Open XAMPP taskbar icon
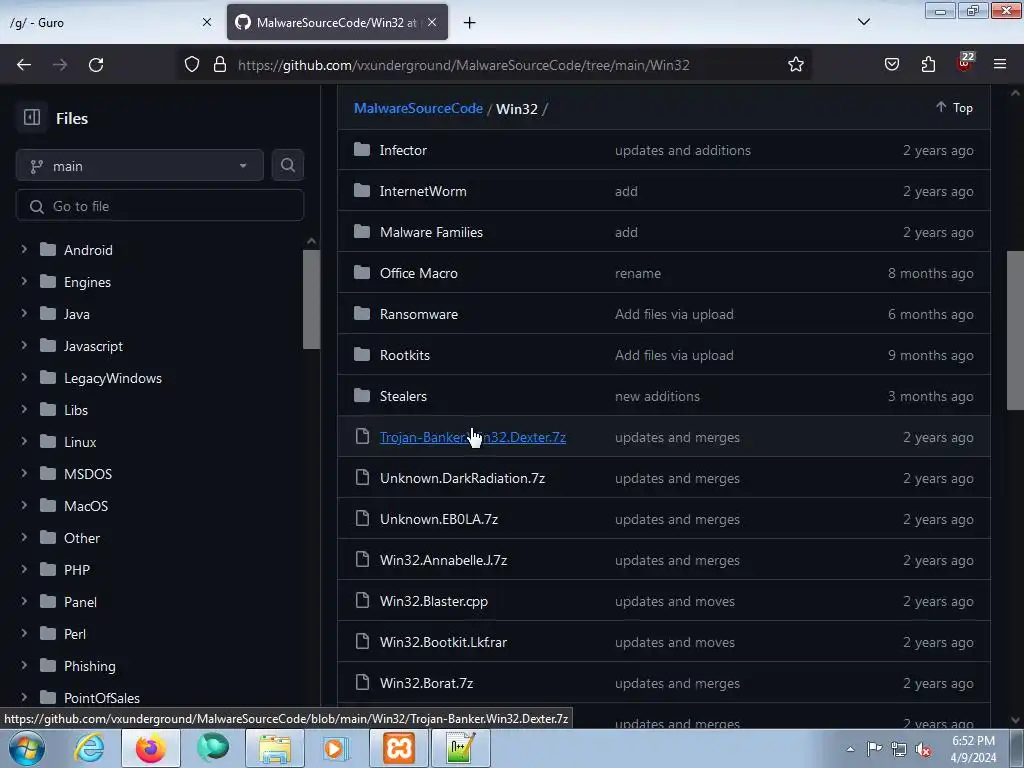1024x768 pixels. pyautogui.click(x=399, y=748)
